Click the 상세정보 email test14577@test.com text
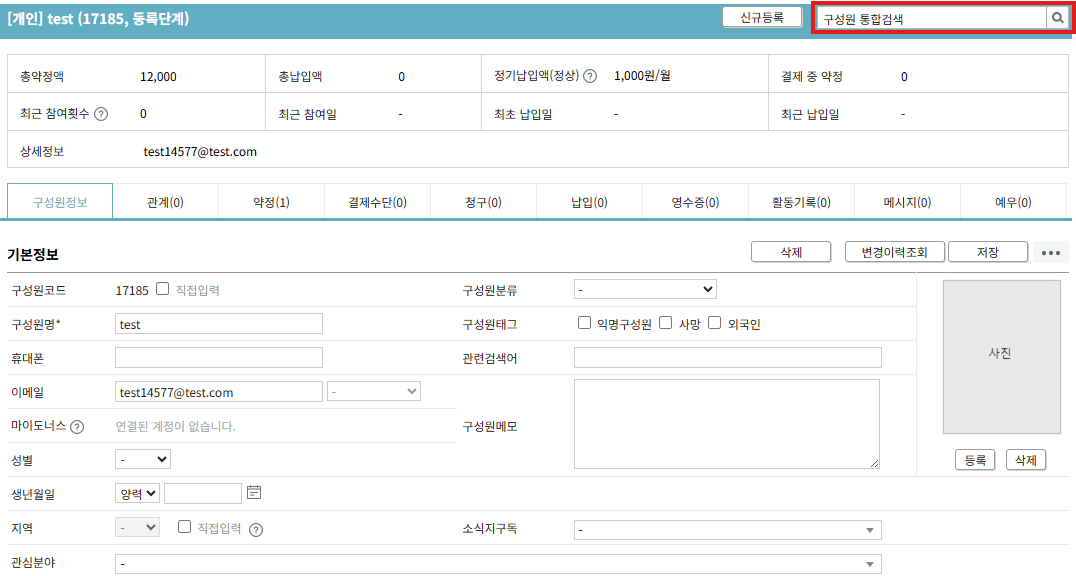1076x576 pixels. tap(200, 152)
